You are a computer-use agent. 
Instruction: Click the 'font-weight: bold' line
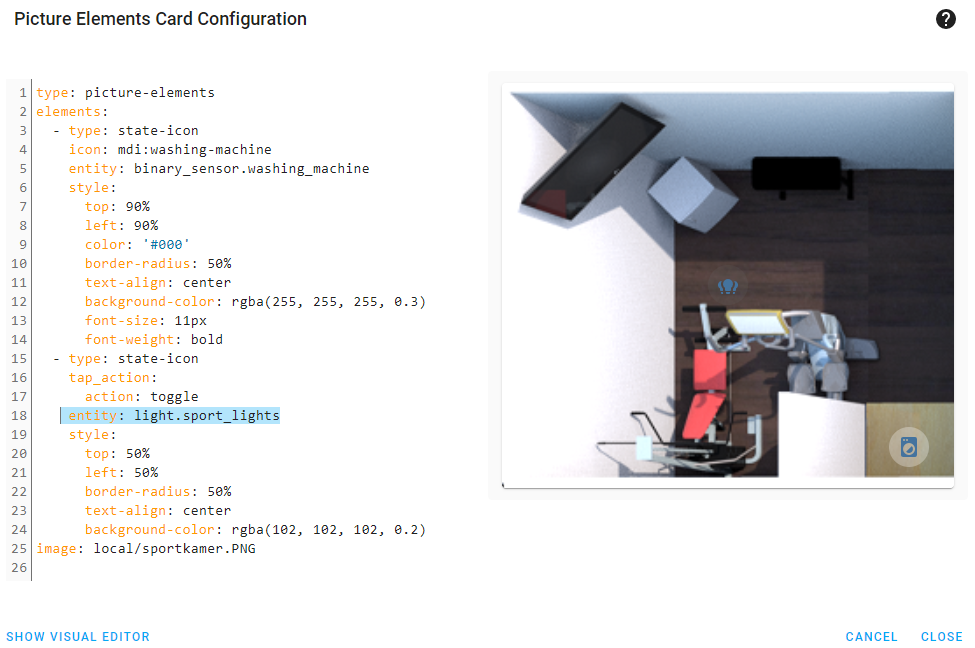(154, 340)
